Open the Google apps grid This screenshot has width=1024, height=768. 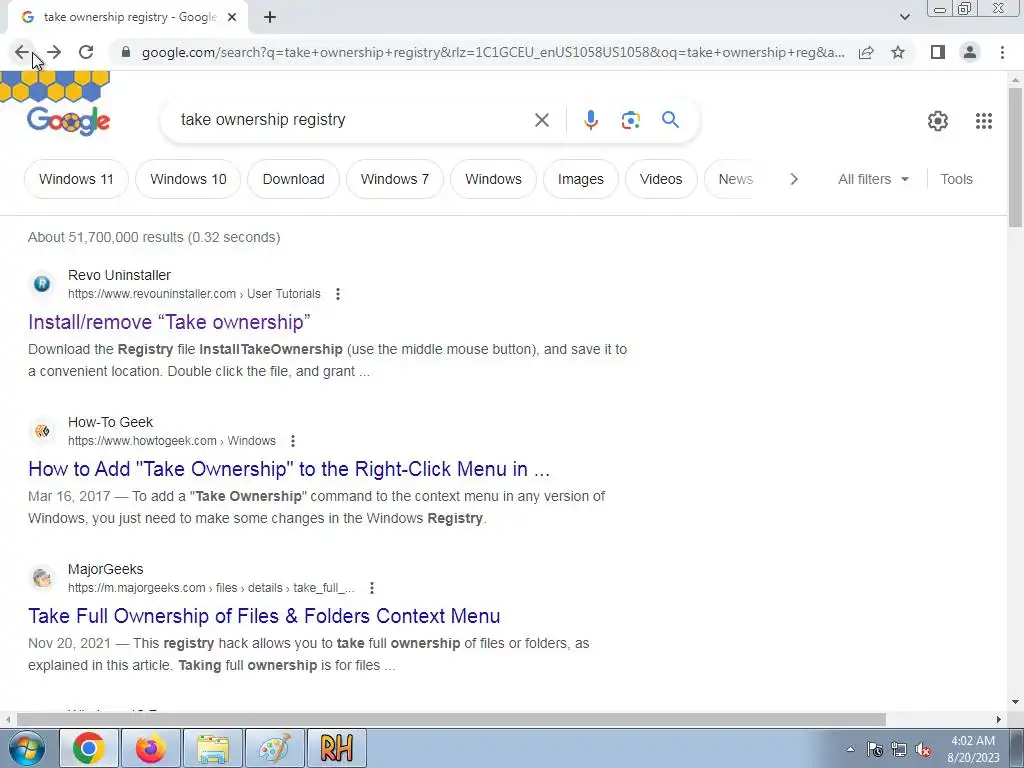click(984, 121)
